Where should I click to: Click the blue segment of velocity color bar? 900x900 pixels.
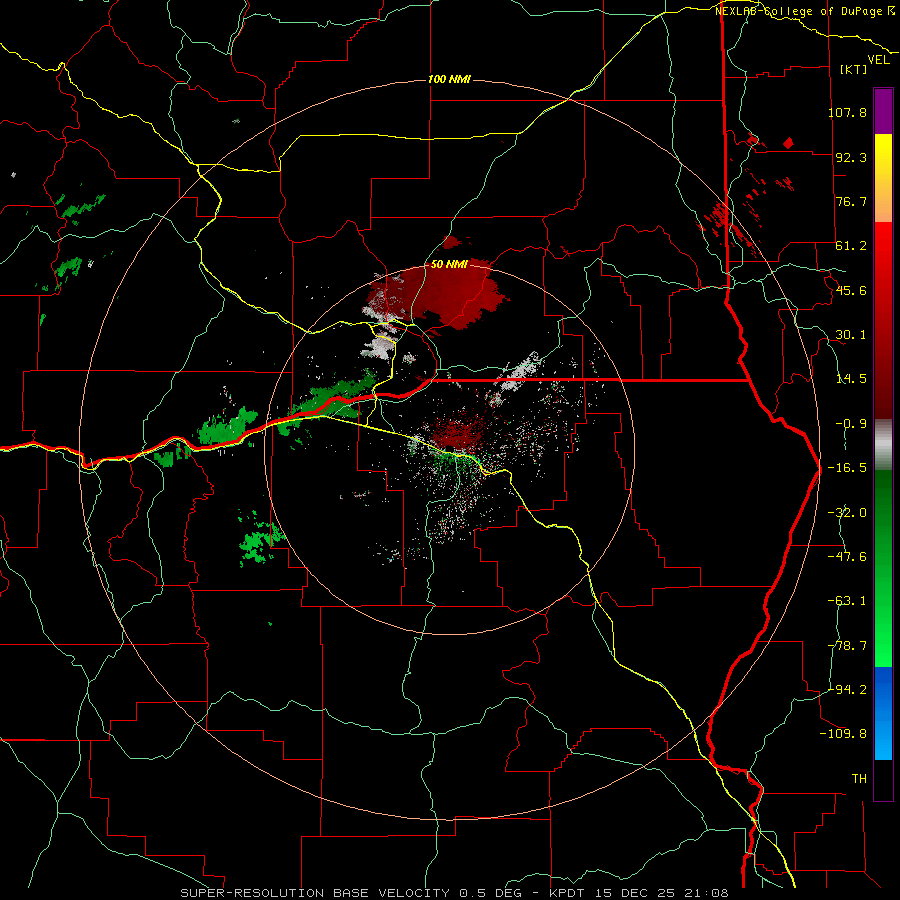(883, 713)
